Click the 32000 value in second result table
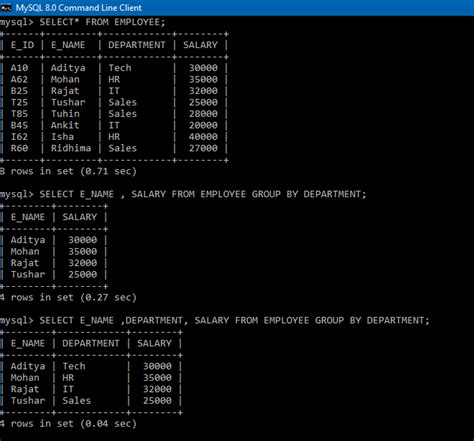Screen dimensions: 474x441 83,263
